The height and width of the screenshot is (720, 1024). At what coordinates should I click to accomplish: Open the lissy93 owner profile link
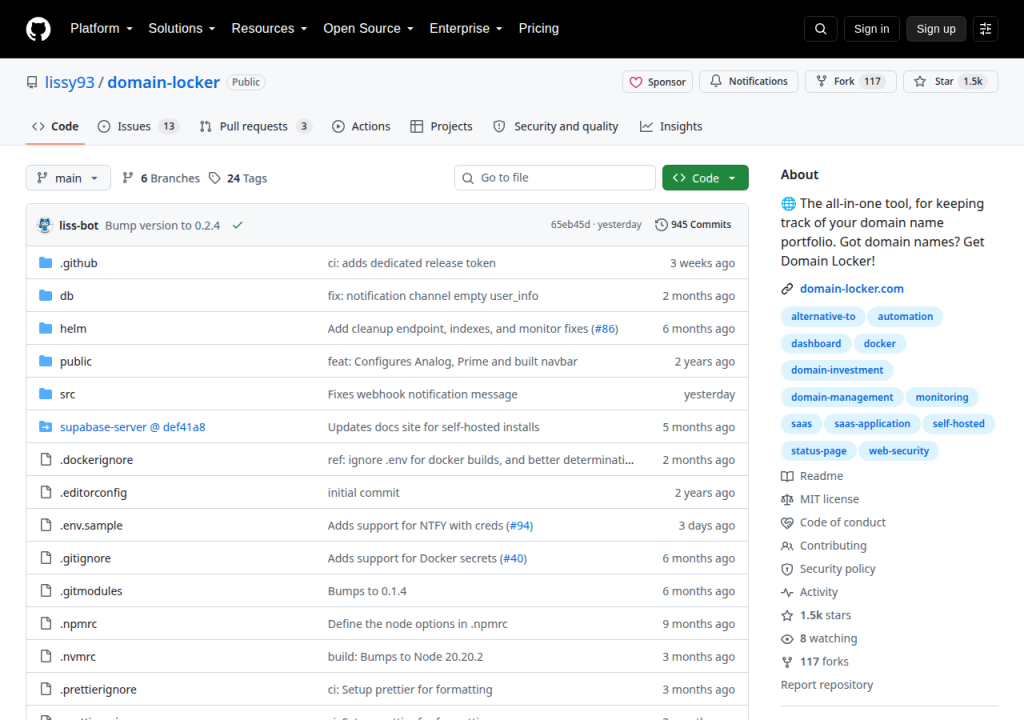point(69,82)
